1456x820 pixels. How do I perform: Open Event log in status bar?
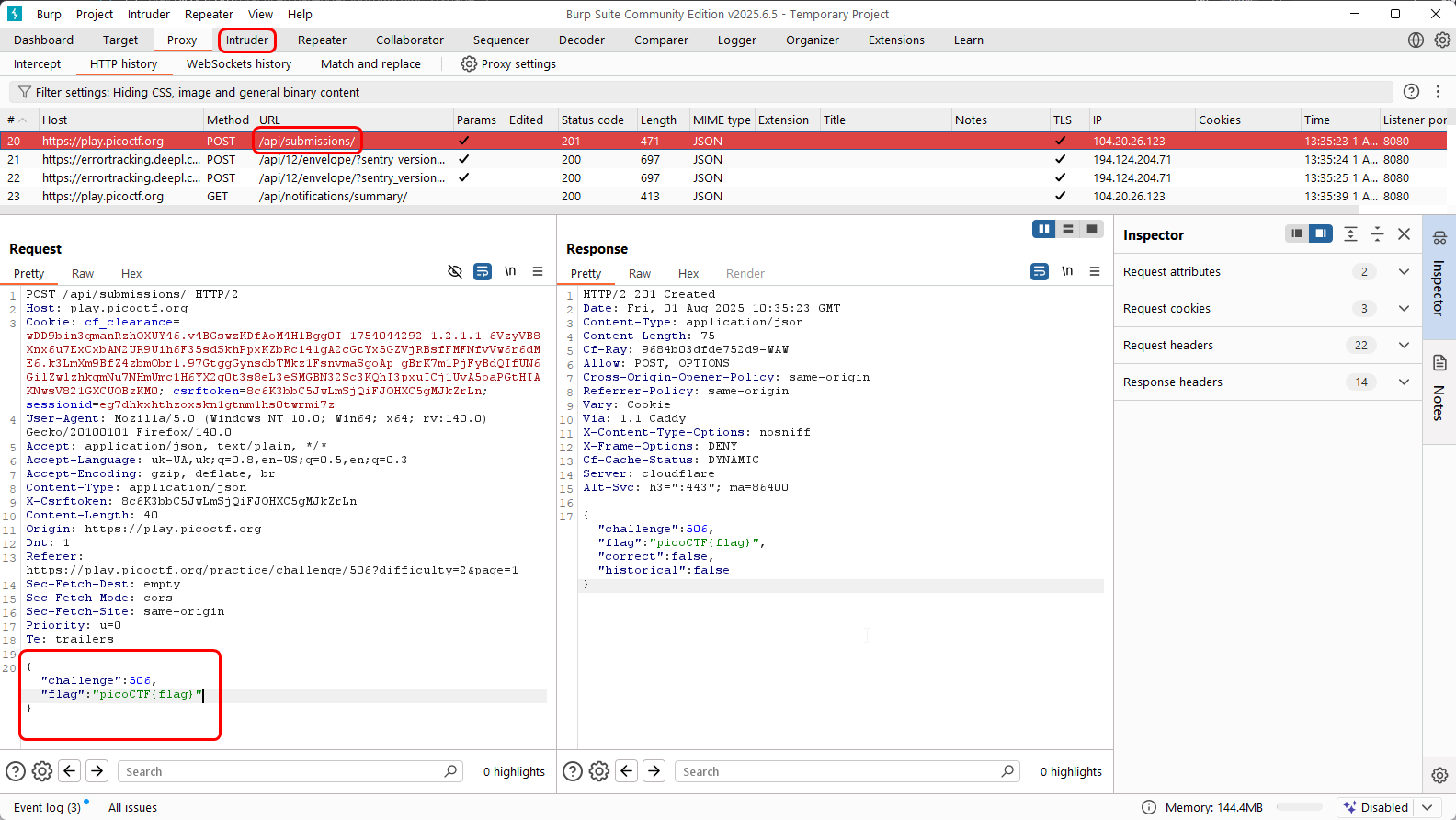click(47, 807)
